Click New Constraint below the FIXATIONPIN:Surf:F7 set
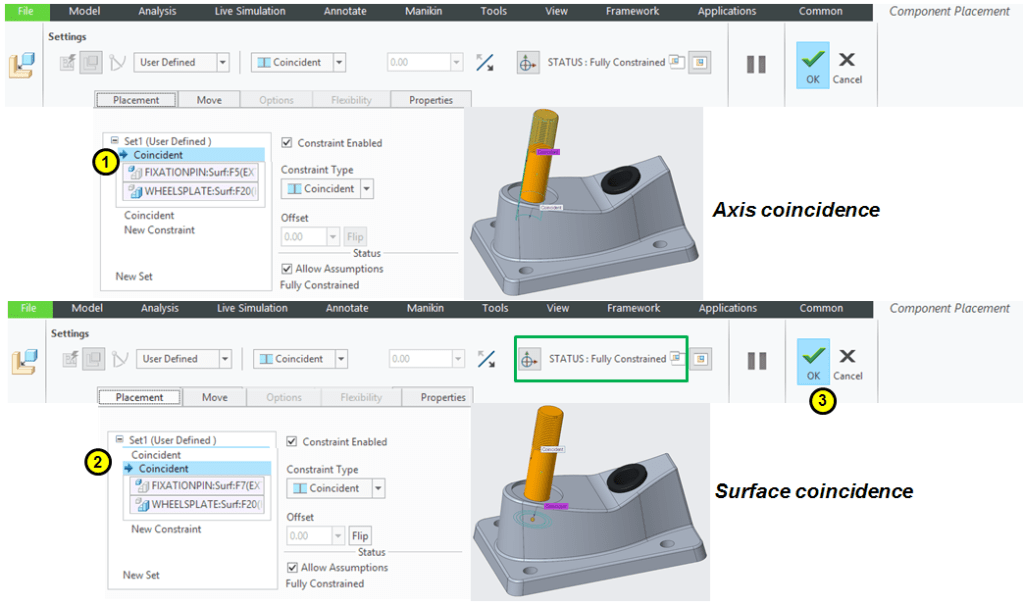1023x605 pixels. [x=166, y=529]
